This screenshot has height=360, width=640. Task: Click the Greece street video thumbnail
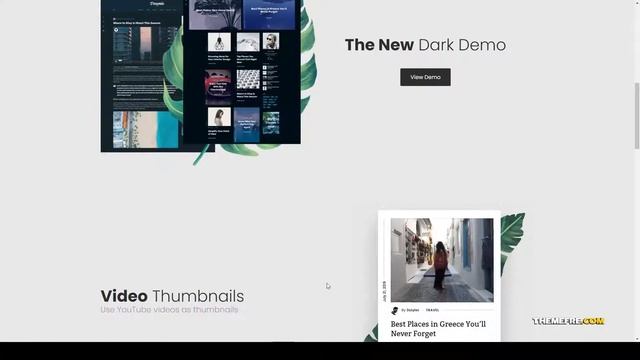pyautogui.click(x=442, y=260)
